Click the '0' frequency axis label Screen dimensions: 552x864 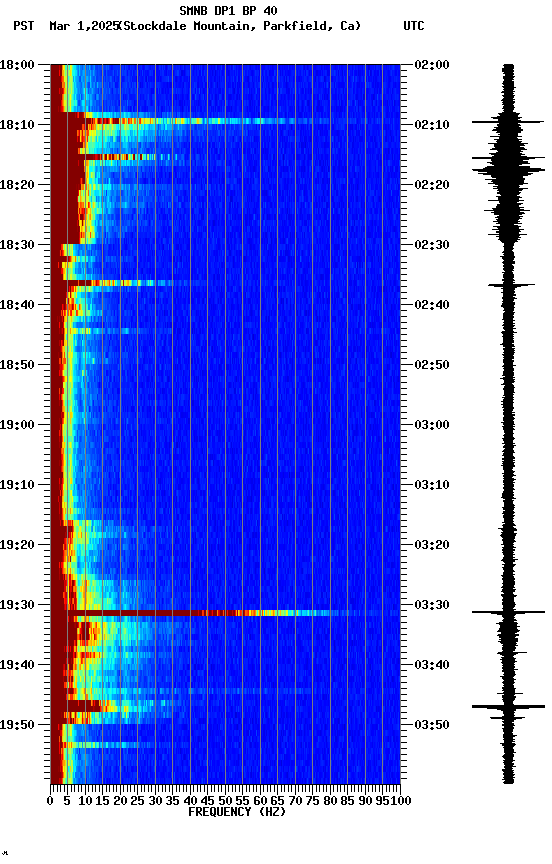tap(50, 802)
